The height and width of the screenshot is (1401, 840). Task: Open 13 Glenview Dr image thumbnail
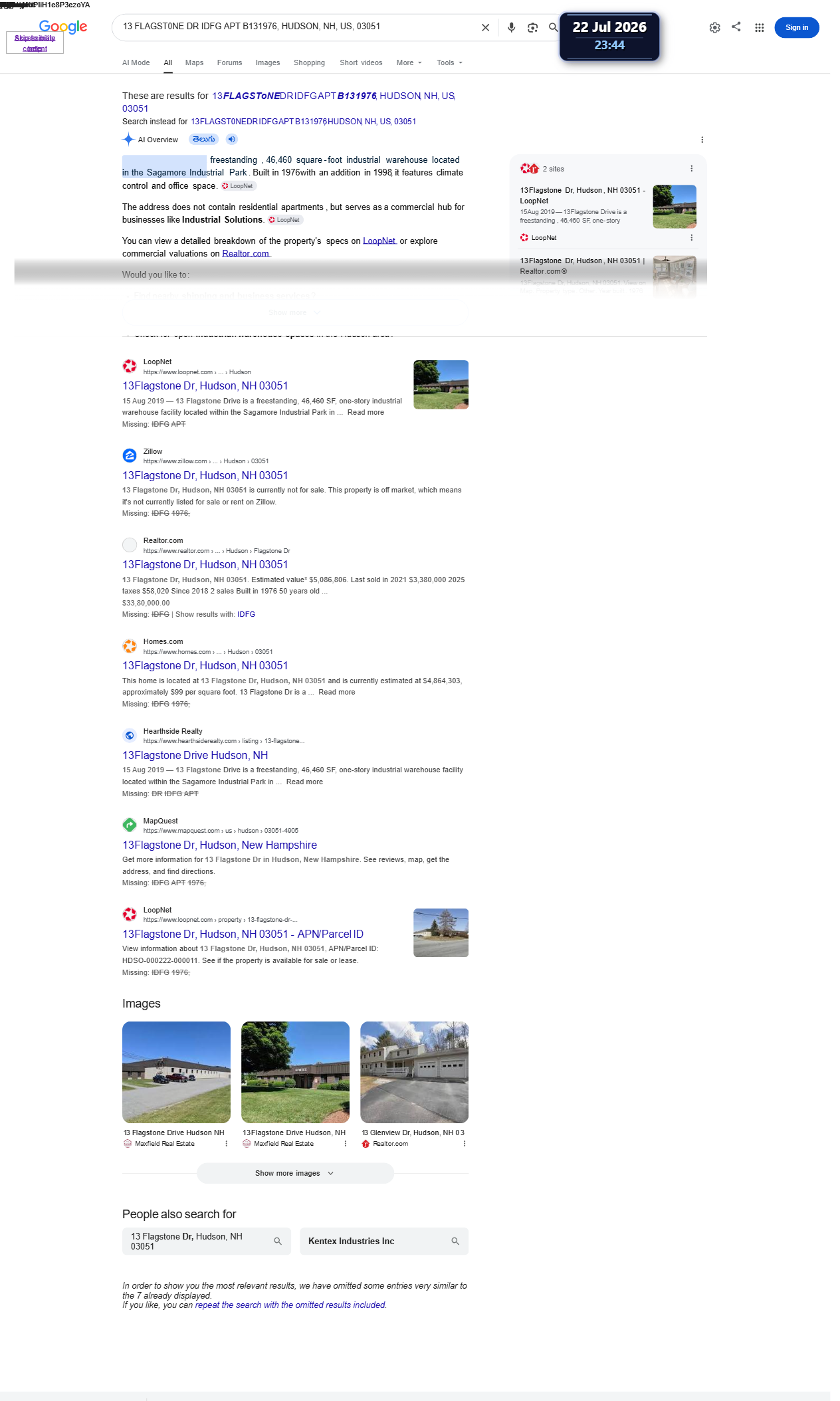[x=414, y=1072]
